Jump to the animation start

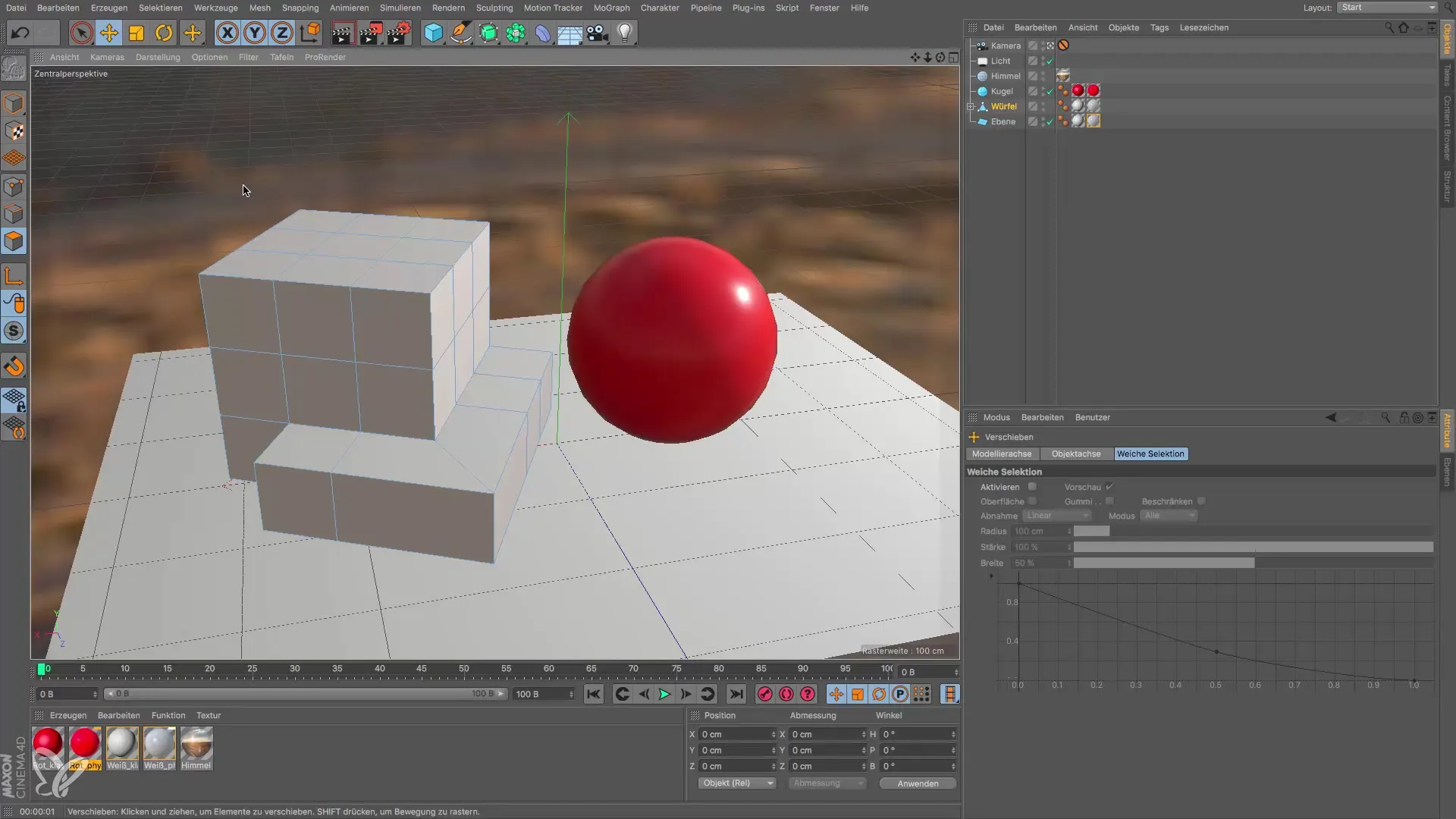pyautogui.click(x=594, y=694)
